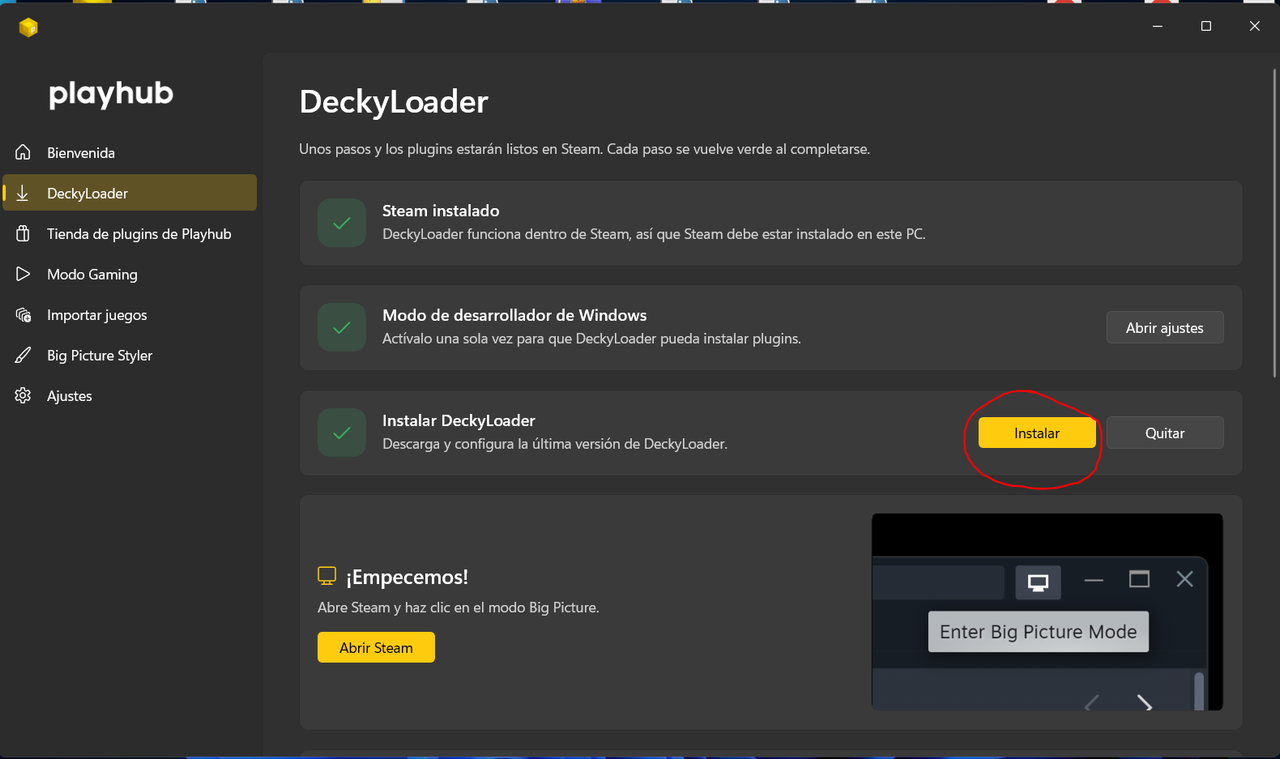Image resolution: width=1280 pixels, height=759 pixels.
Task: Click the monitor icon beside ¡Empecemos!
Action: (x=326, y=576)
